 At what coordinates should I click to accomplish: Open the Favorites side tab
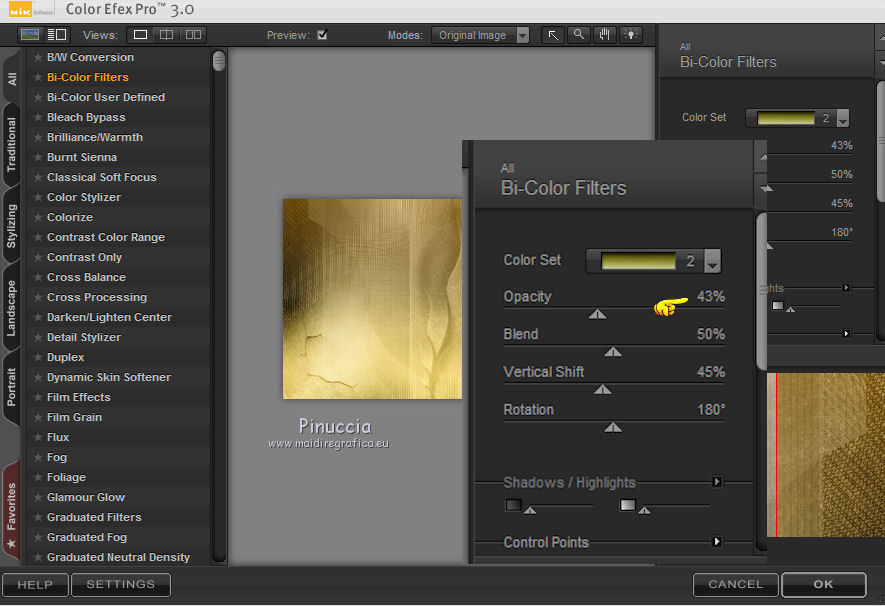[x=11, y=512]
